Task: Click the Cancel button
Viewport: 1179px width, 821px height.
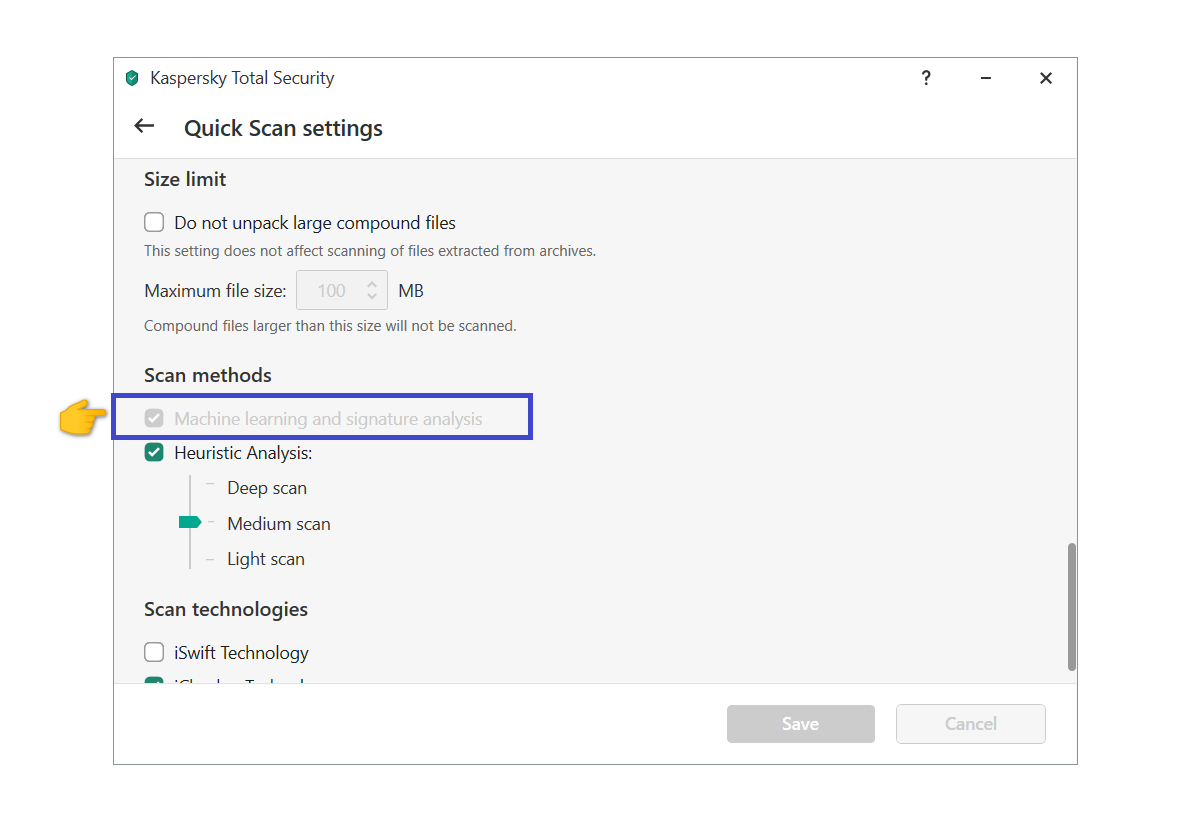Action: [970, 724]
